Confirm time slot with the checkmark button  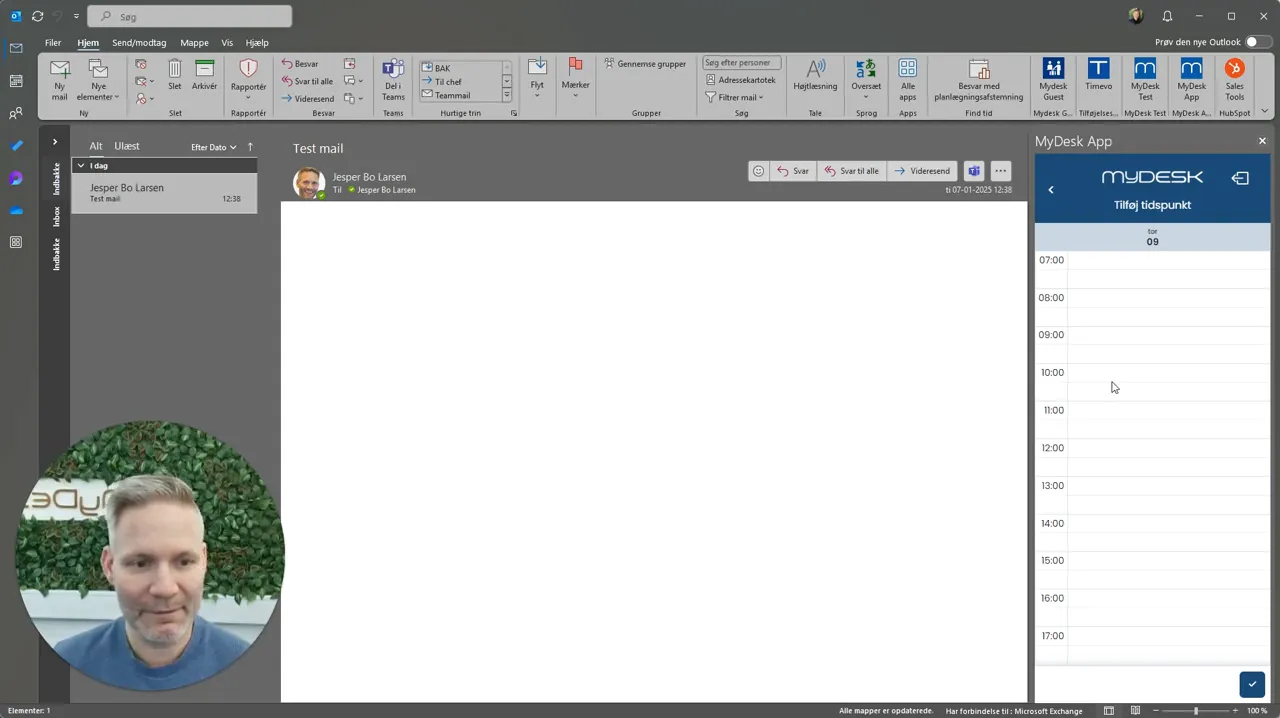[1252, 684]
